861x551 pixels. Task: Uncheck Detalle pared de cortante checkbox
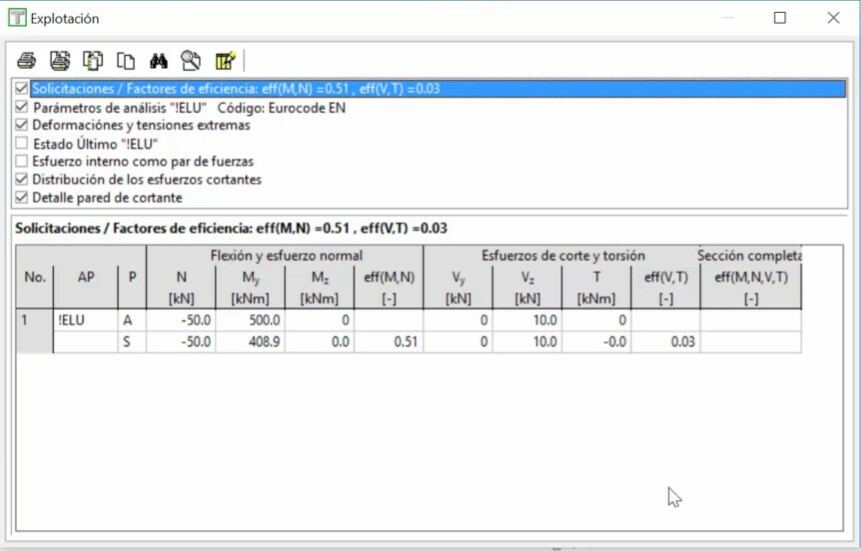tap(22, 198)
